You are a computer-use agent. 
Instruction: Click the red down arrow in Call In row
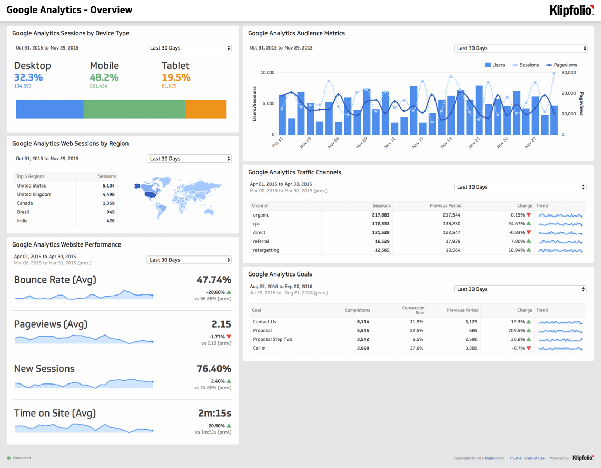click(529, 348)
